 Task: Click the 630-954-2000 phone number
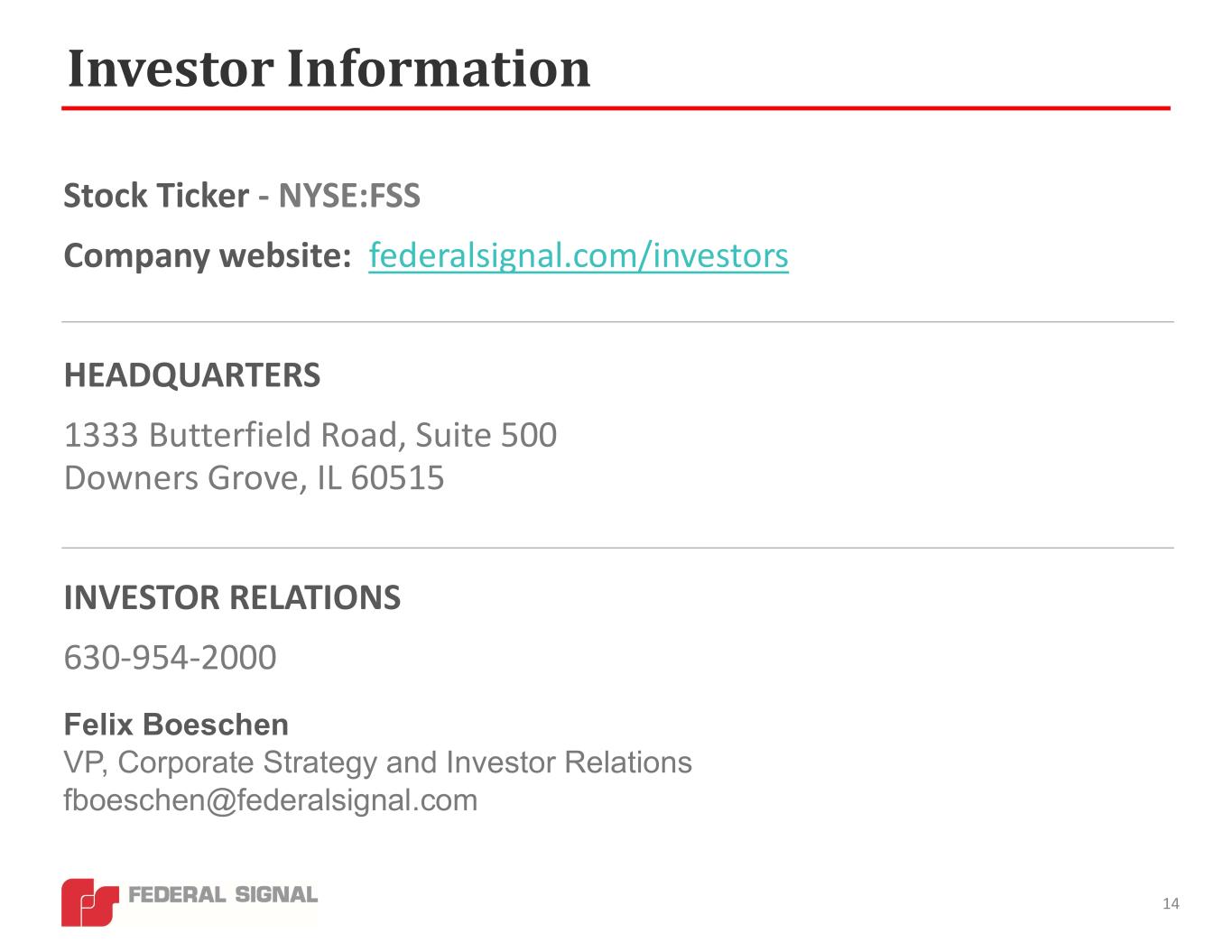[170, 658]
